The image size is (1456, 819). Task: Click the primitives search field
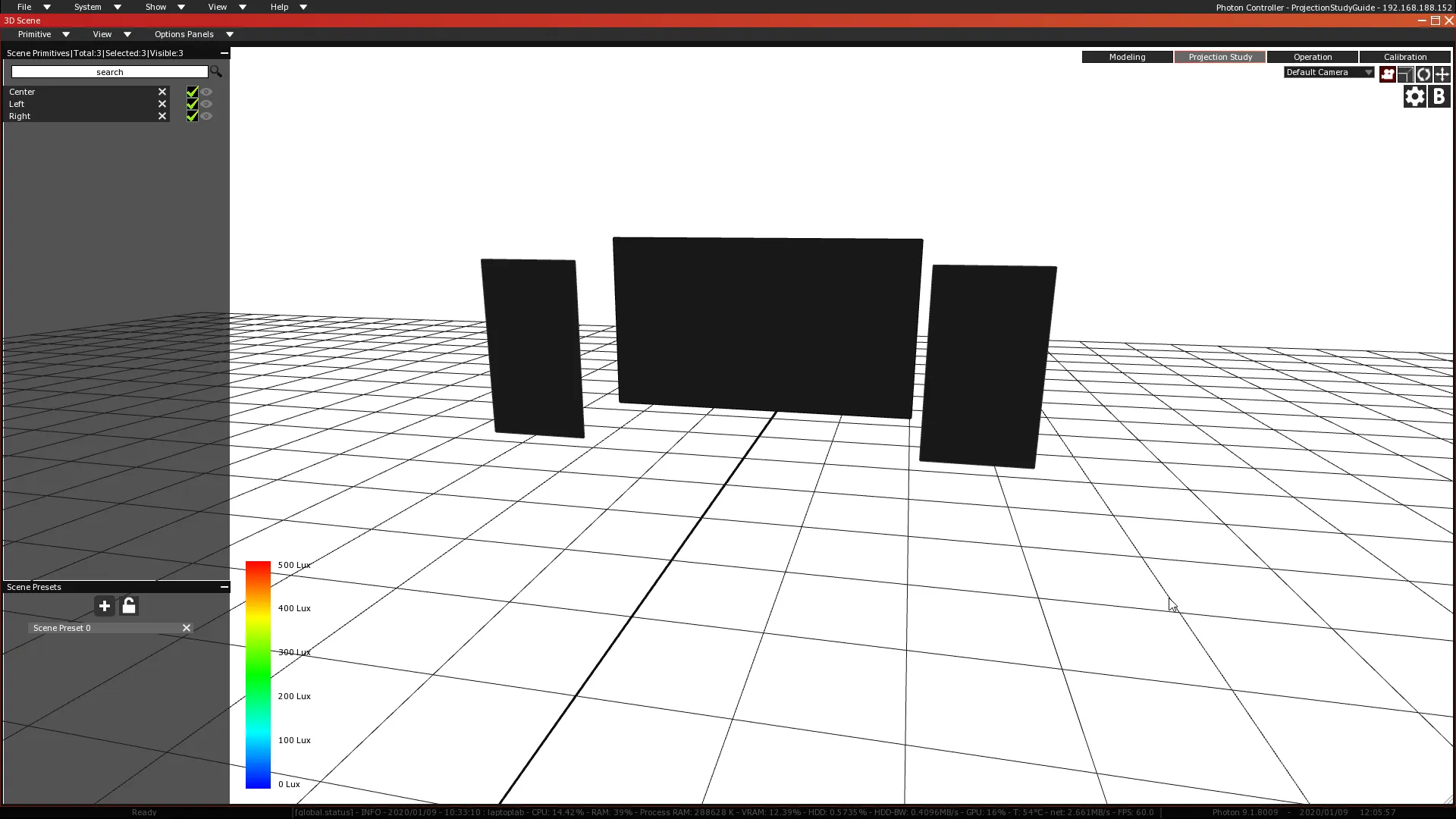[x=109, y=72]
